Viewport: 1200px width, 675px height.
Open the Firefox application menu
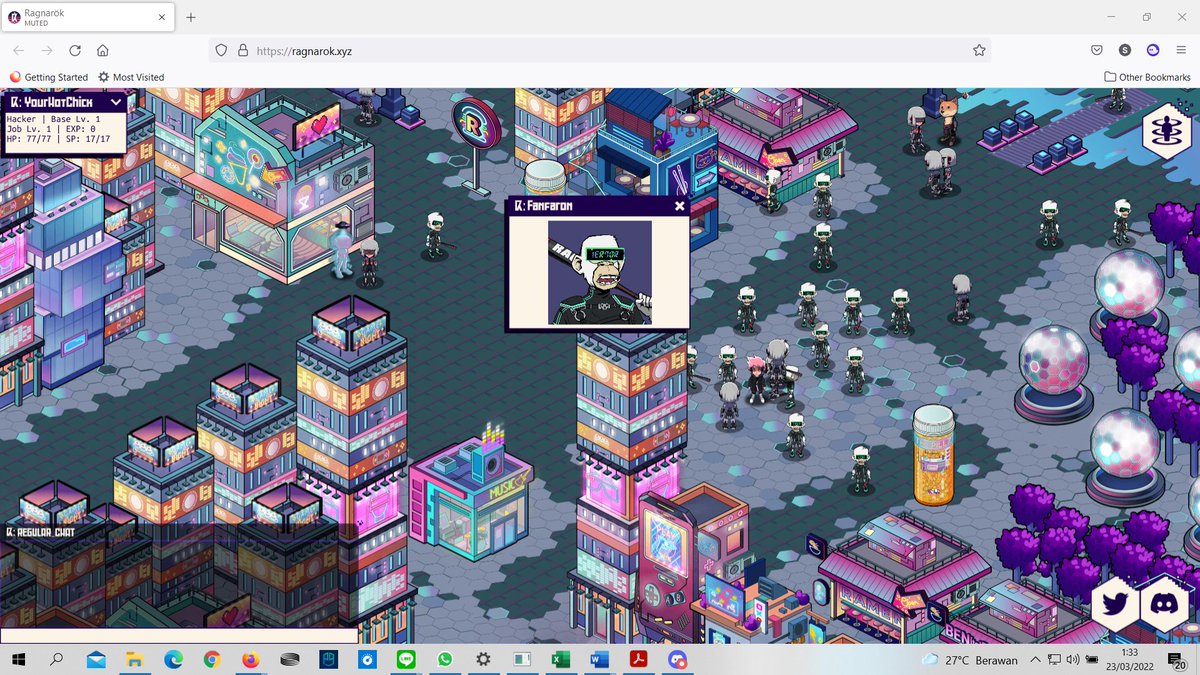point(1181,50)
